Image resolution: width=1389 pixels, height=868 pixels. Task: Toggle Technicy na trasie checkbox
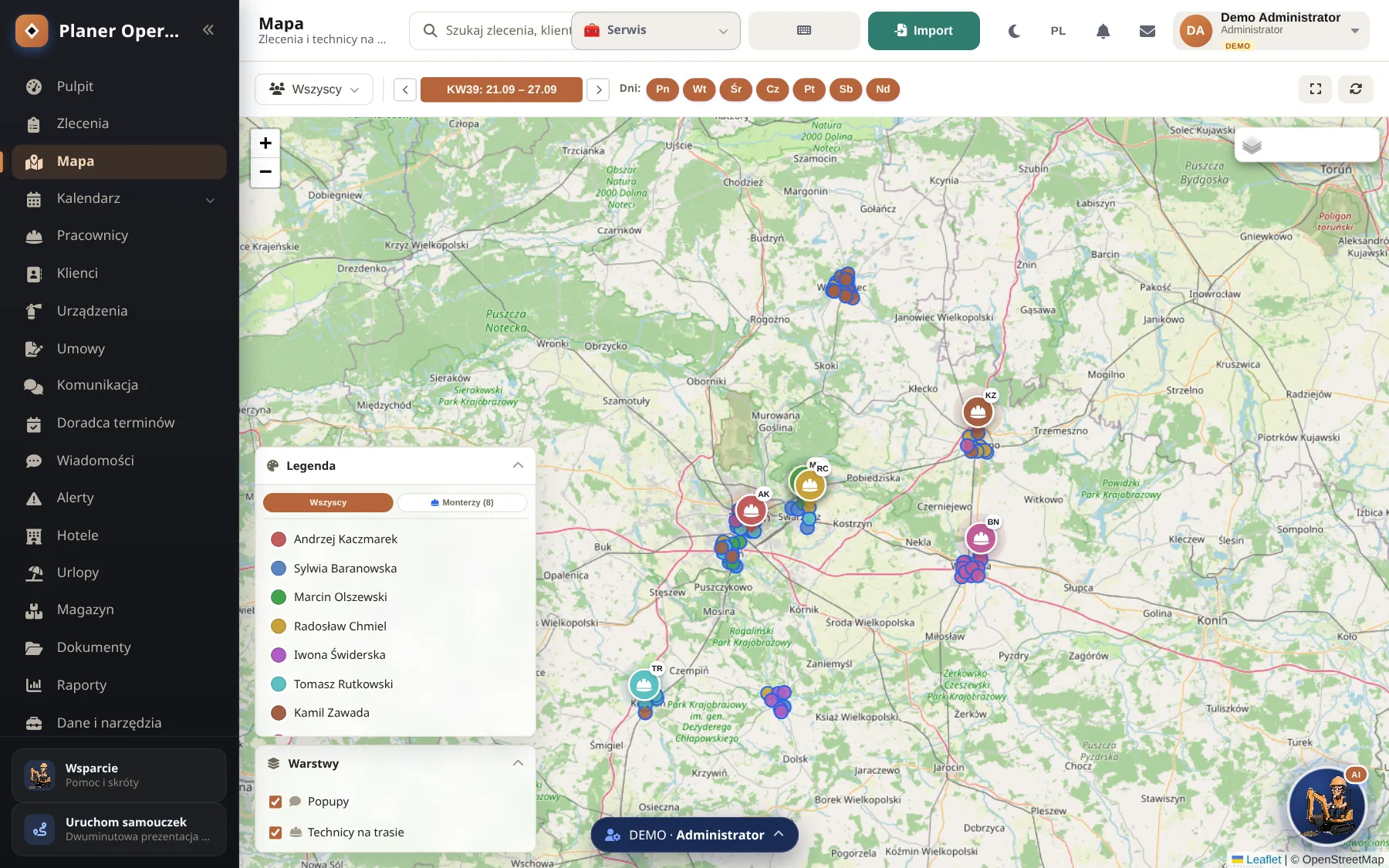pyautogui.click(x=275, y=833)
